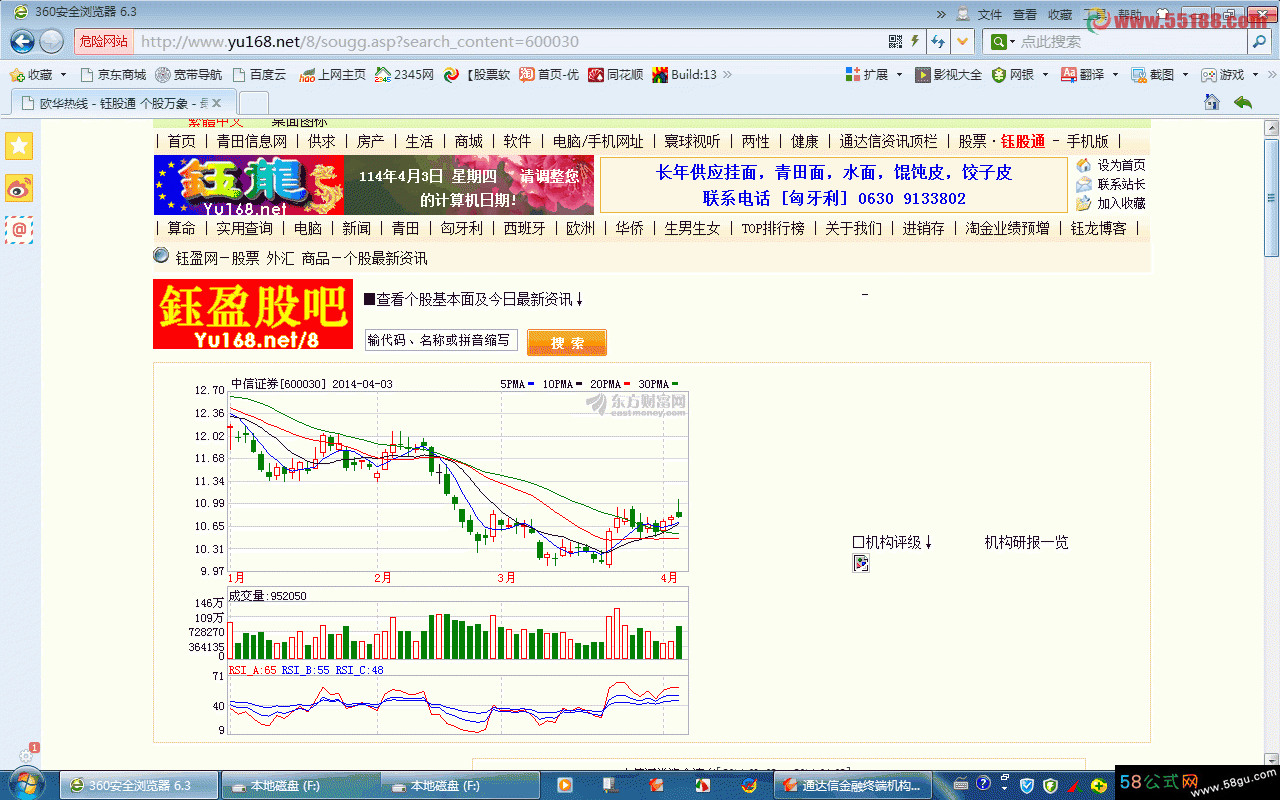
Task: Click the lightning speed-mode icon in address bar
Action: 914,41
